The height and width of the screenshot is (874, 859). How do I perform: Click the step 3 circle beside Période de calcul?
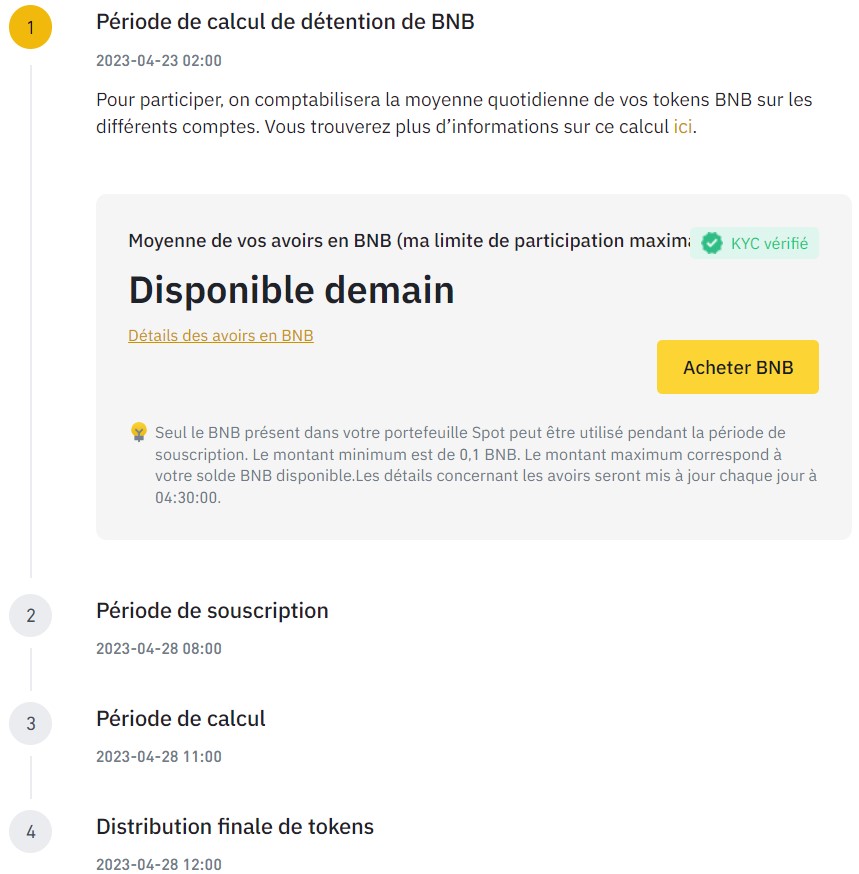click(x=30, y=723)
